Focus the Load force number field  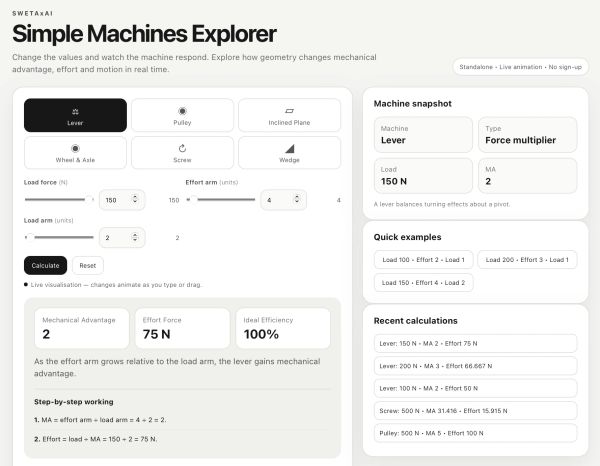122,200
